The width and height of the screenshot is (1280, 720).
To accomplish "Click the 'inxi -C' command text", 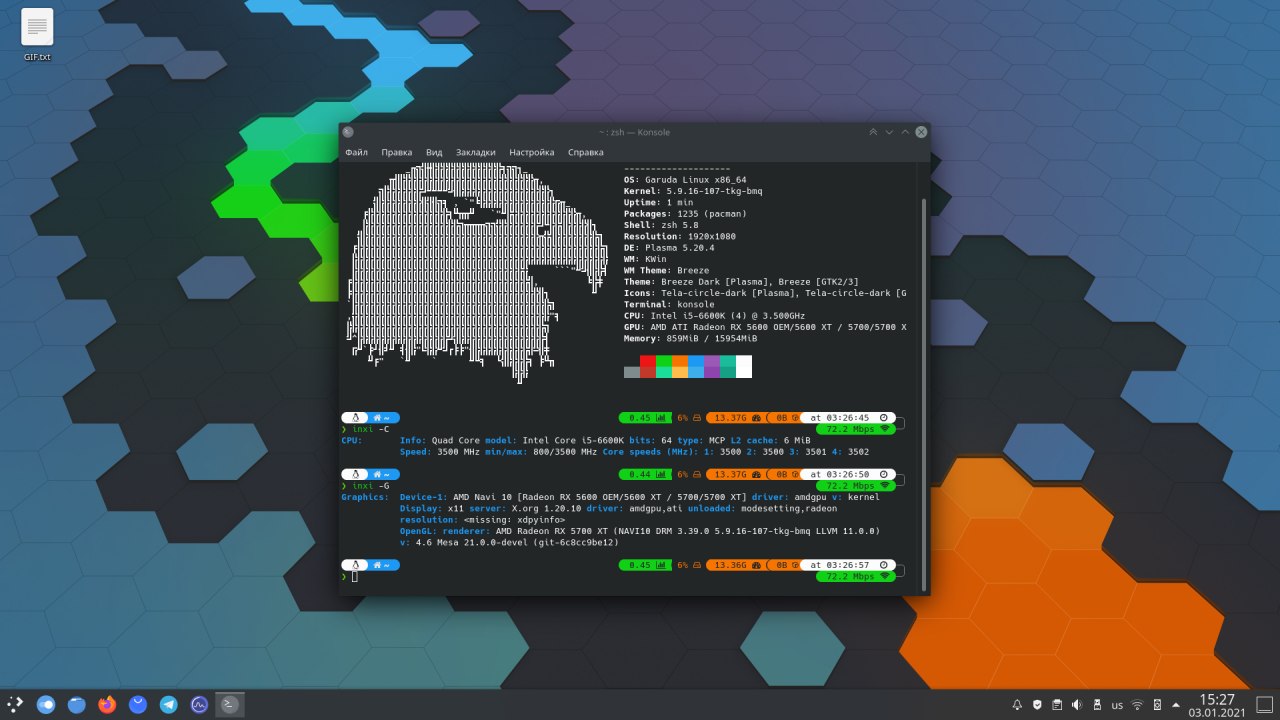I will (370, 429).
